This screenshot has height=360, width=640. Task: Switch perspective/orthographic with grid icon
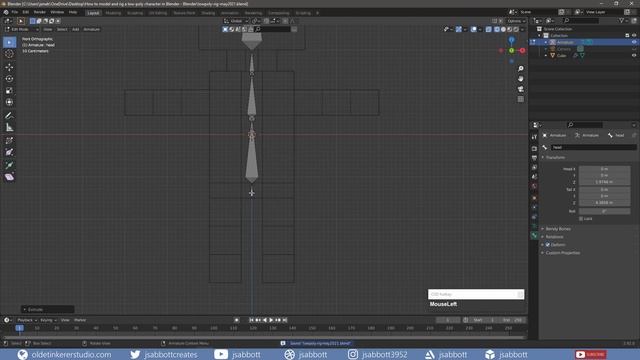520,99
